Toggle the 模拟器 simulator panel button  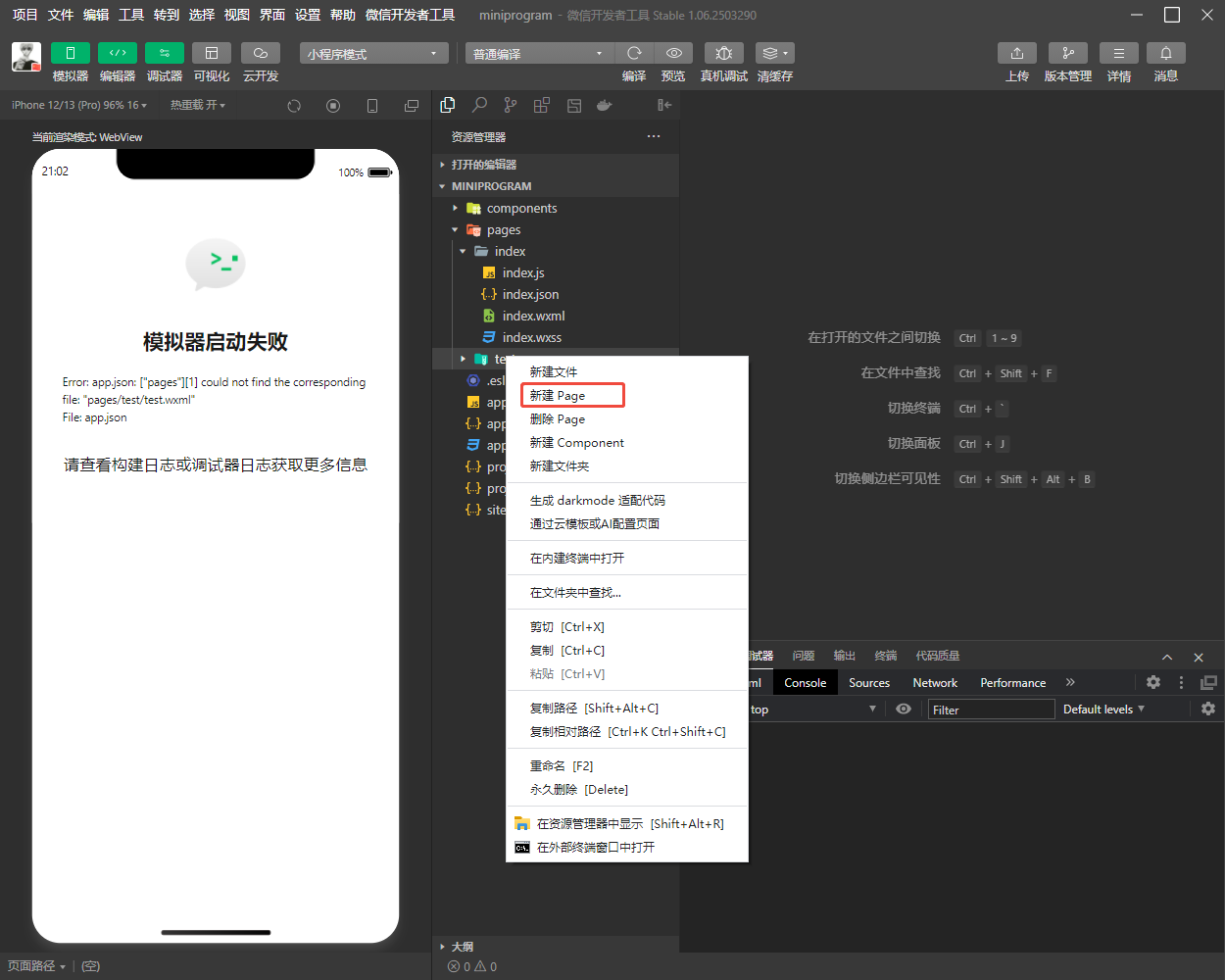click(x=71, y=53)
